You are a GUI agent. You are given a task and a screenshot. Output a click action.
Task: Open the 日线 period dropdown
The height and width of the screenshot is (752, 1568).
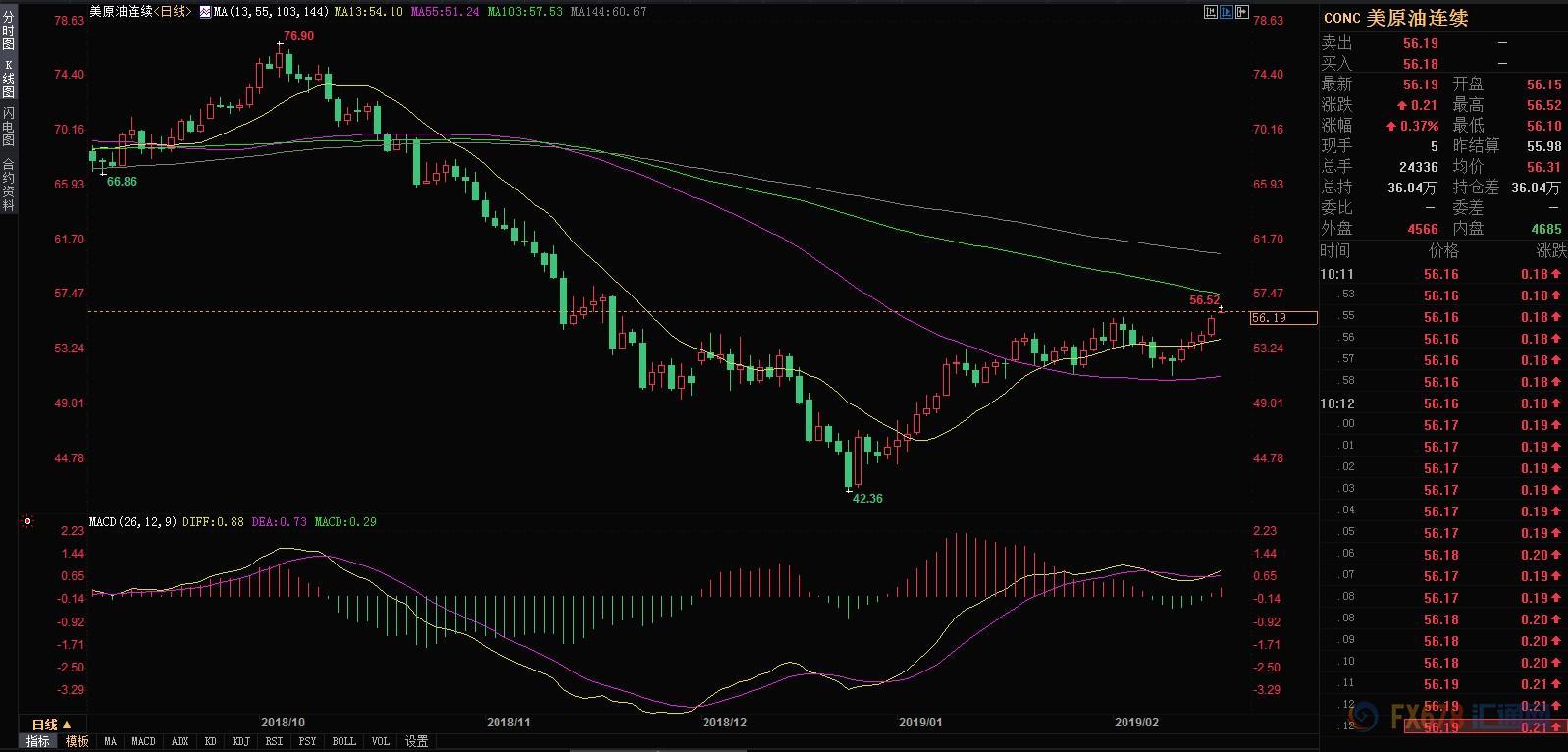51,725
